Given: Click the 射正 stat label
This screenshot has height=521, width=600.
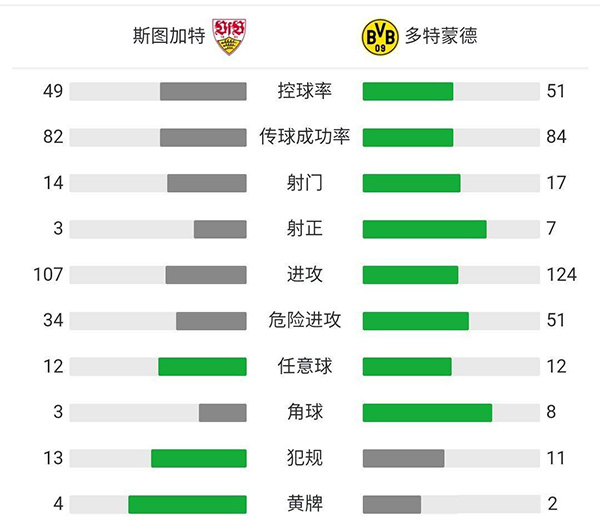Looking at the screenshot, I should pos(304,229).
